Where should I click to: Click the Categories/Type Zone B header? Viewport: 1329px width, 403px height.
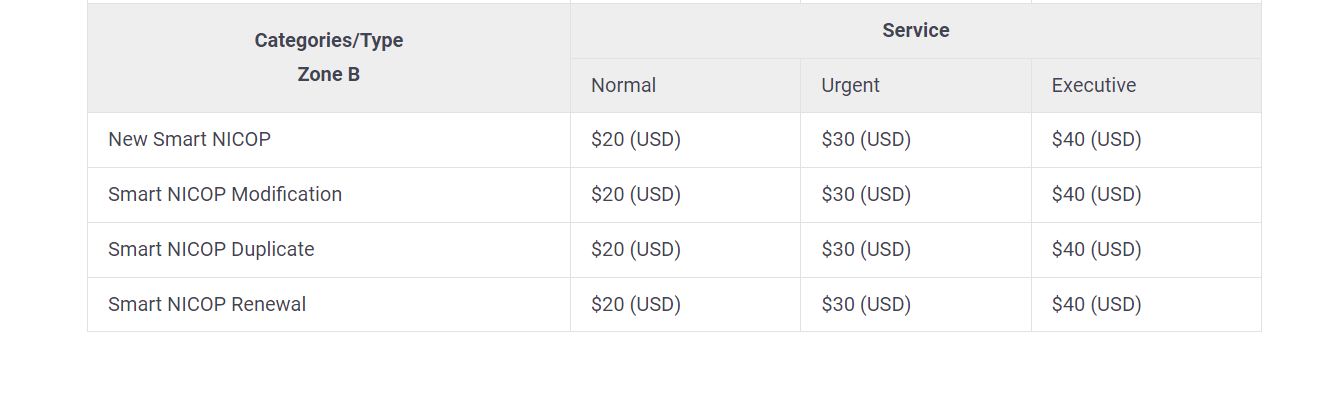328,57
